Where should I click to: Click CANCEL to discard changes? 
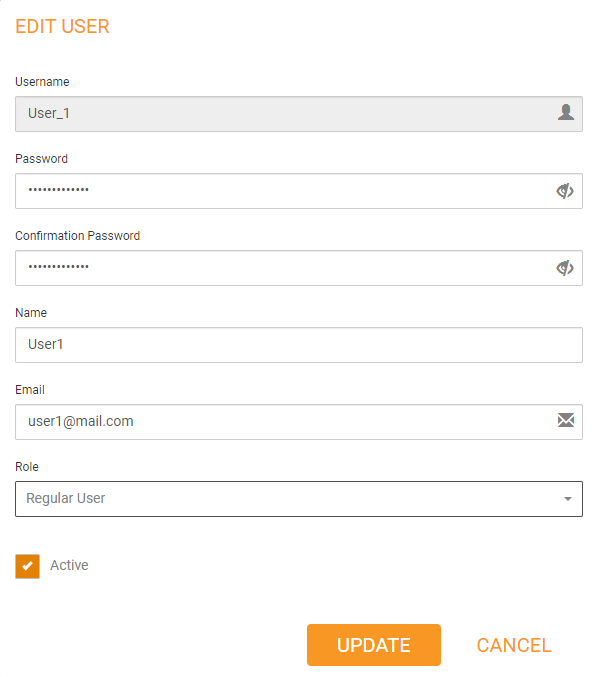pyautogui.click(x=514, y=645)
